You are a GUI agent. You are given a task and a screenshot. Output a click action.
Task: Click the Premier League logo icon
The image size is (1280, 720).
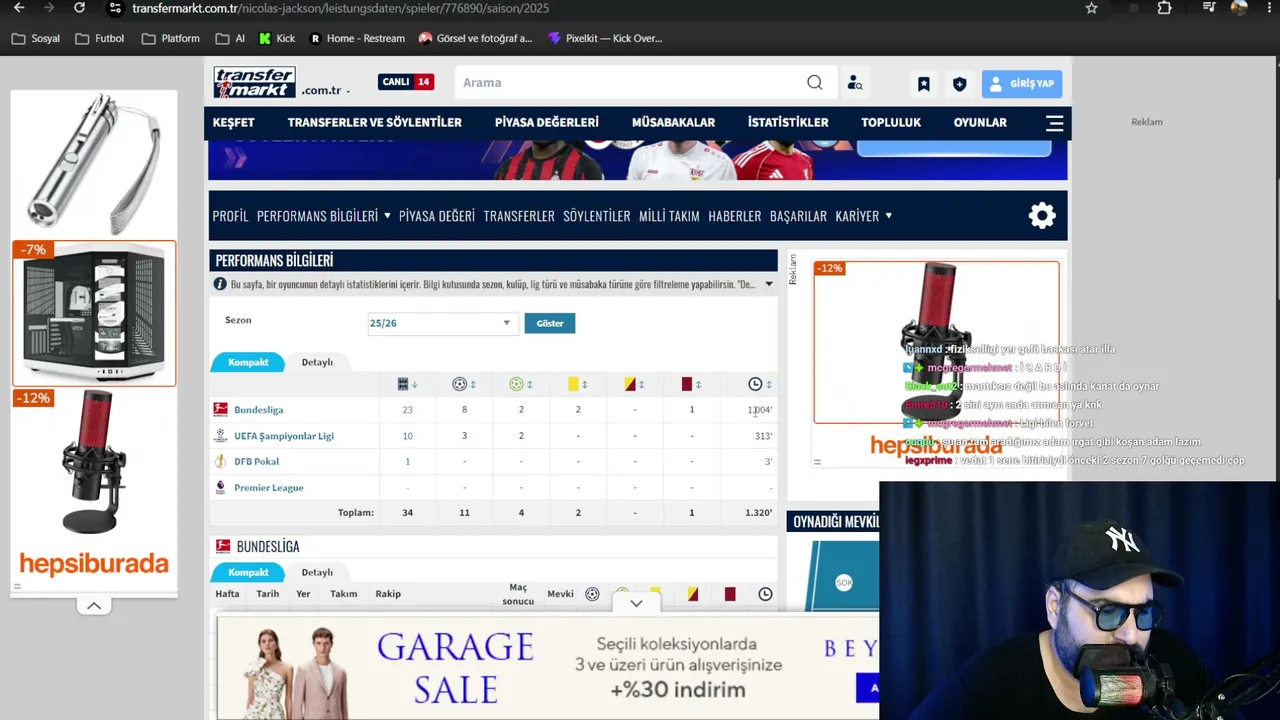(x=220, y=487)
